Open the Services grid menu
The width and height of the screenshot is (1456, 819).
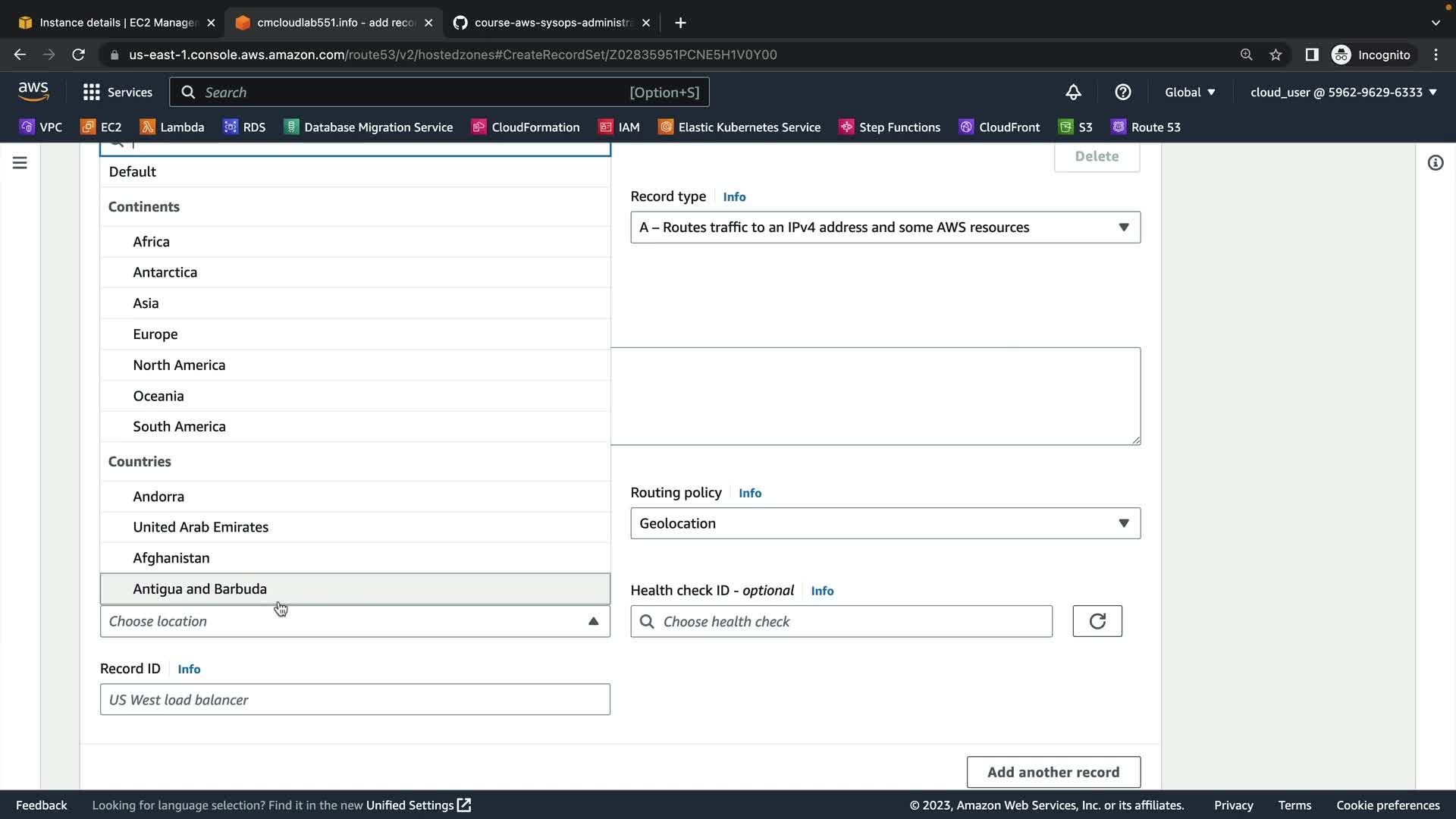pyautogui.click(x=118, y=93)
